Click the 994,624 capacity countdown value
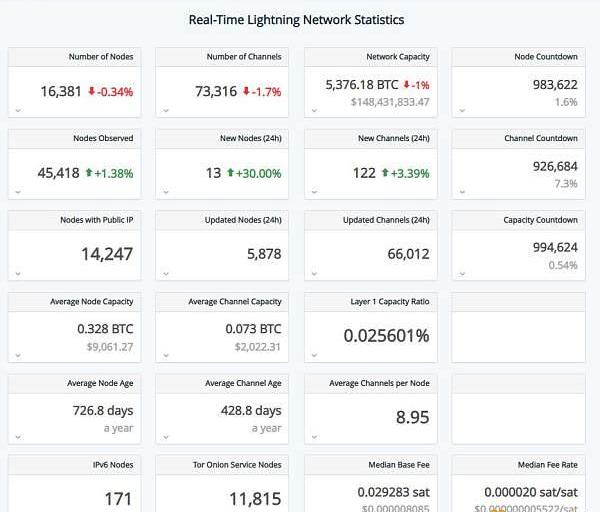Viewport: 600px width, 512px height. point(555,248)
